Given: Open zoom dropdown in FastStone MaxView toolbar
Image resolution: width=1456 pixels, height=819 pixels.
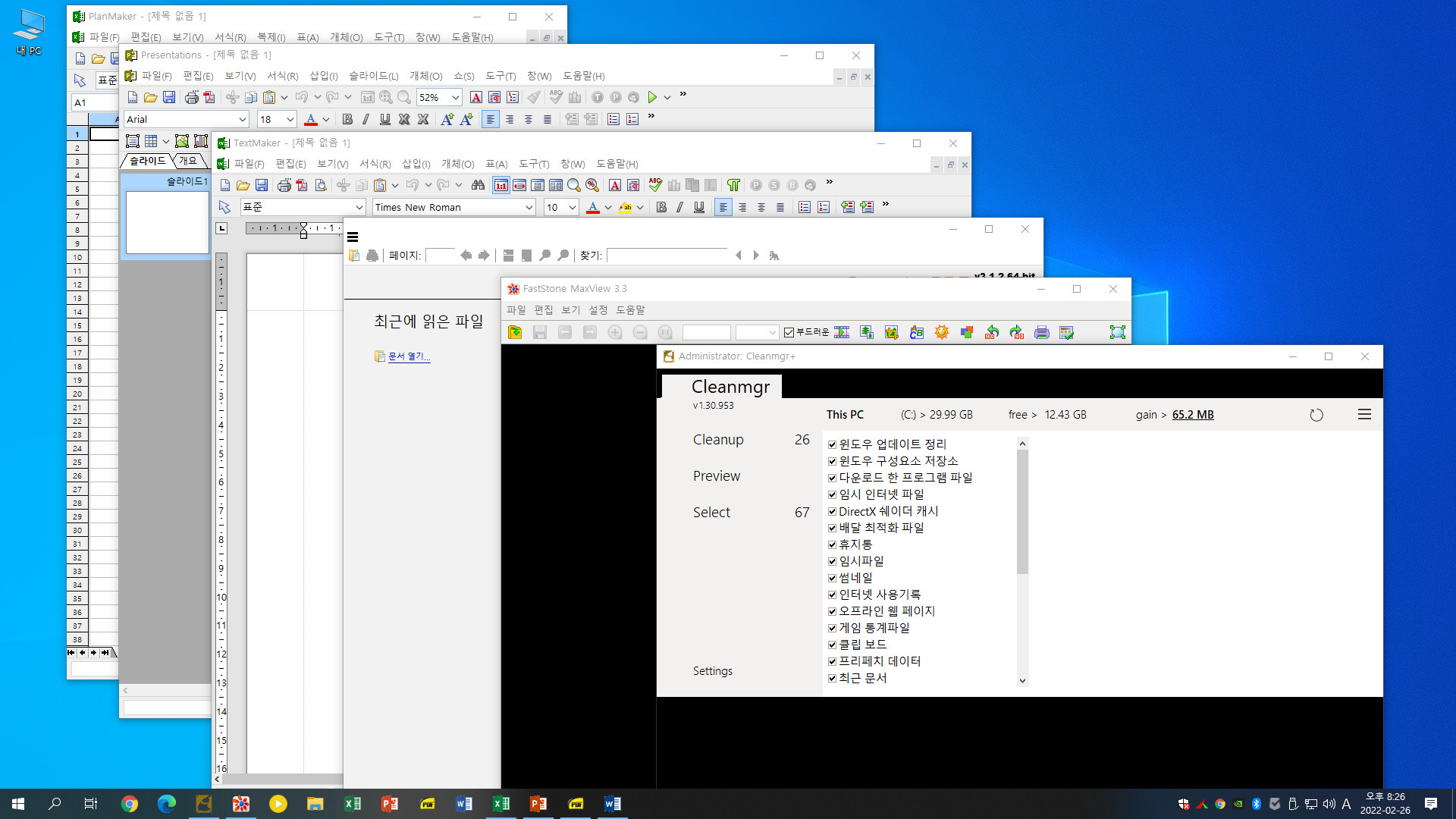Looking at the screenshot, I should click(x=772, y=332).
